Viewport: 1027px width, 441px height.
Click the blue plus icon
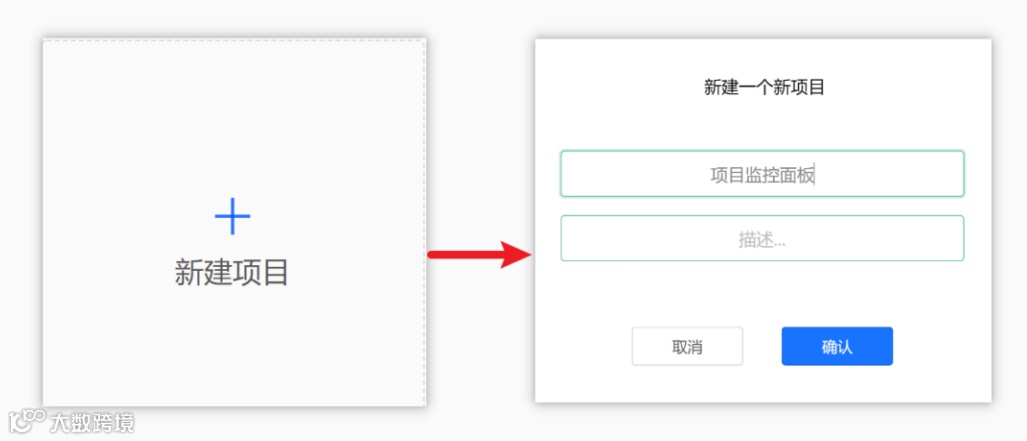point(233,216)
